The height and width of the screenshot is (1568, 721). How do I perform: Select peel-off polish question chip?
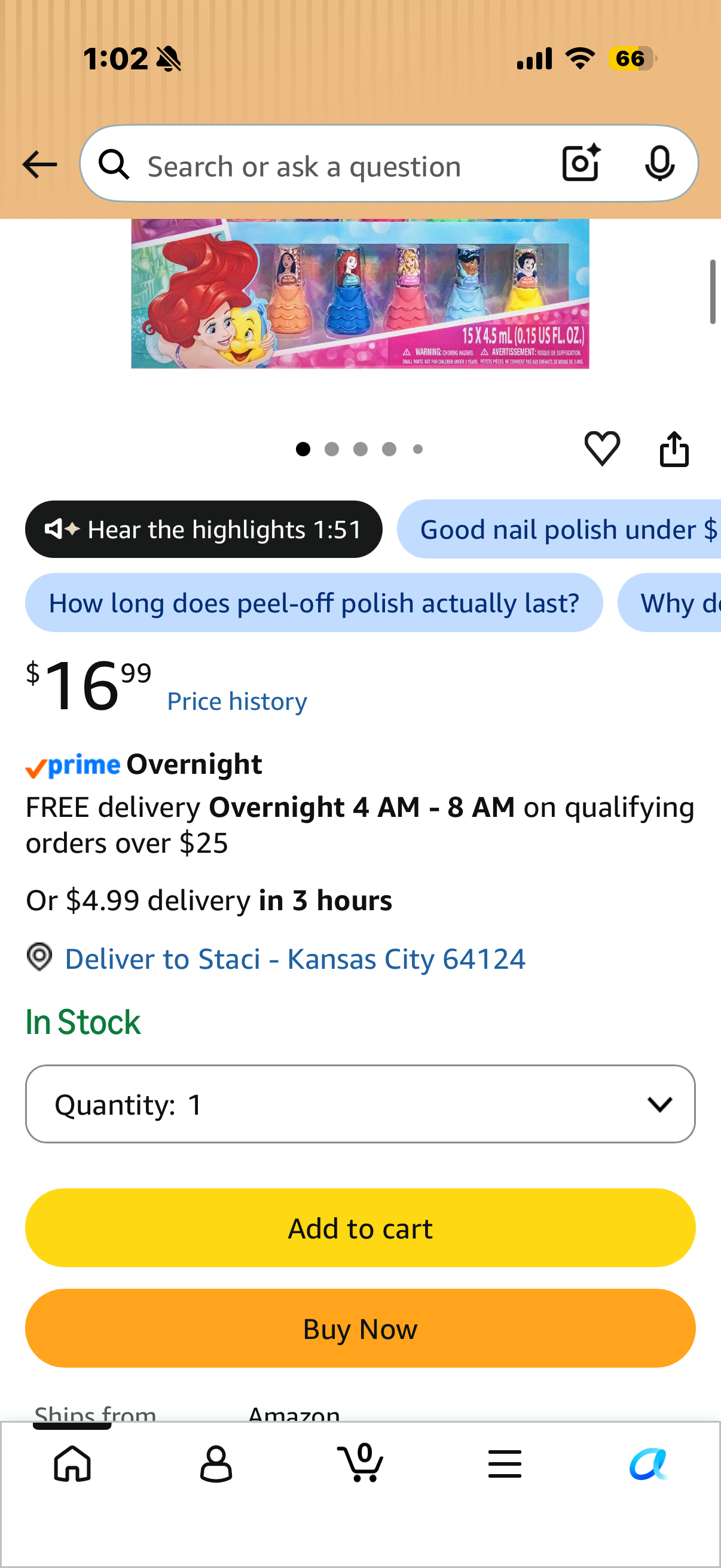[314, 603]
